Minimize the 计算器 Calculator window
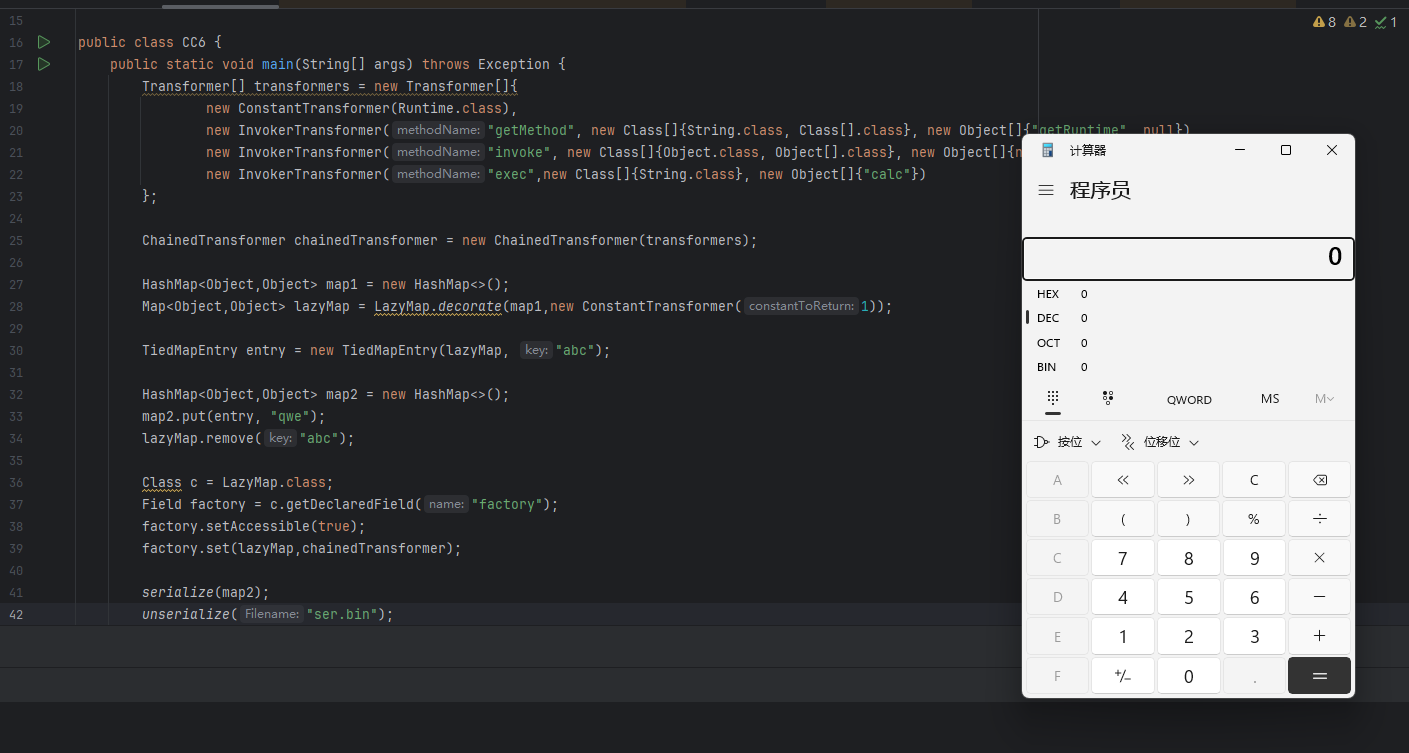This screenshot has width=1409, height=753. click(x=1240, y=150)
